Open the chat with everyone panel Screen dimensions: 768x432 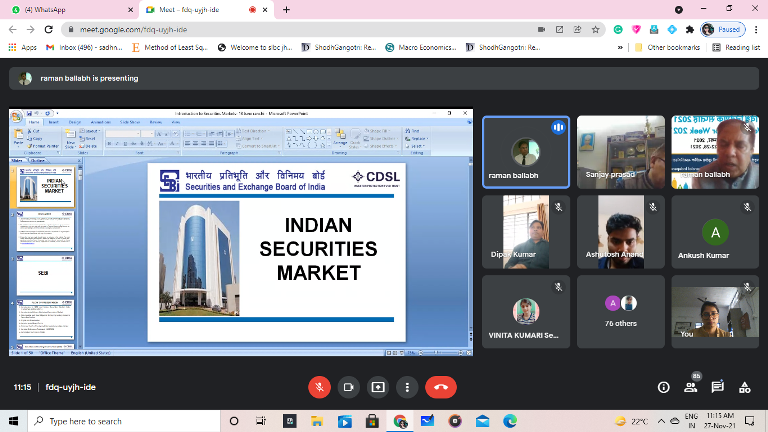[718, 387]
